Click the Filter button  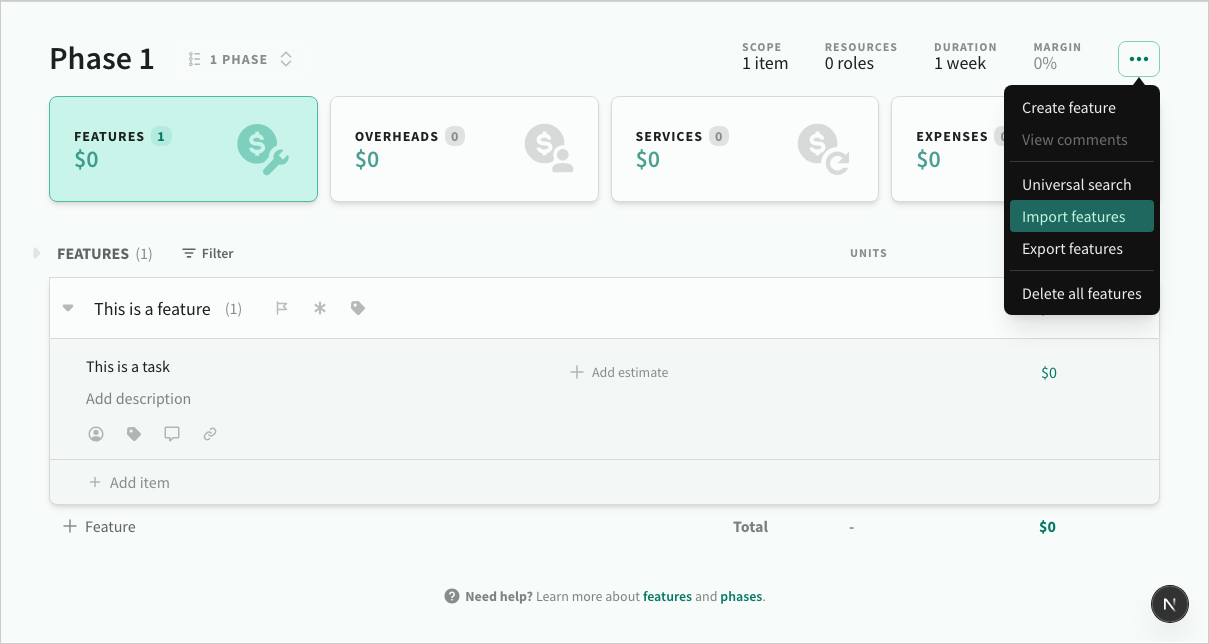point(208,254)
